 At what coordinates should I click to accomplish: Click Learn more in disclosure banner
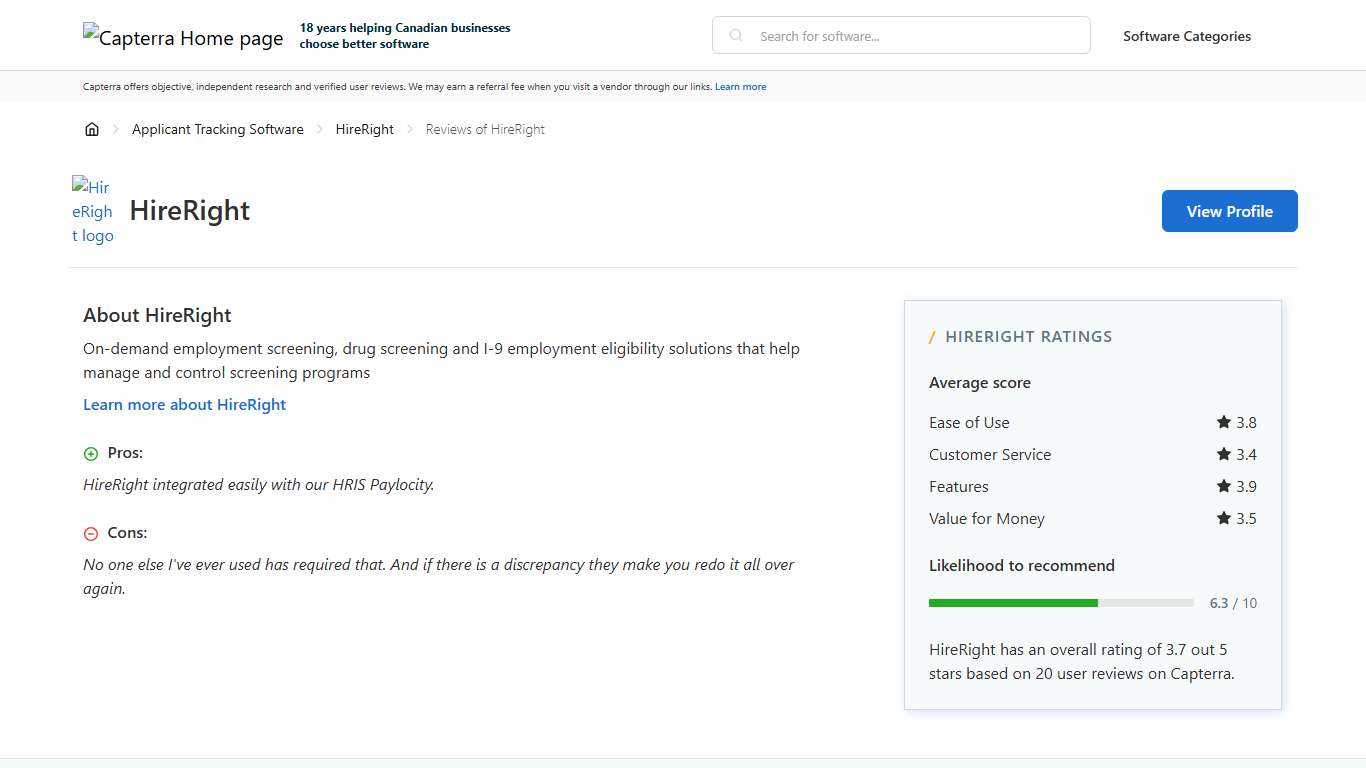(740, 87)
